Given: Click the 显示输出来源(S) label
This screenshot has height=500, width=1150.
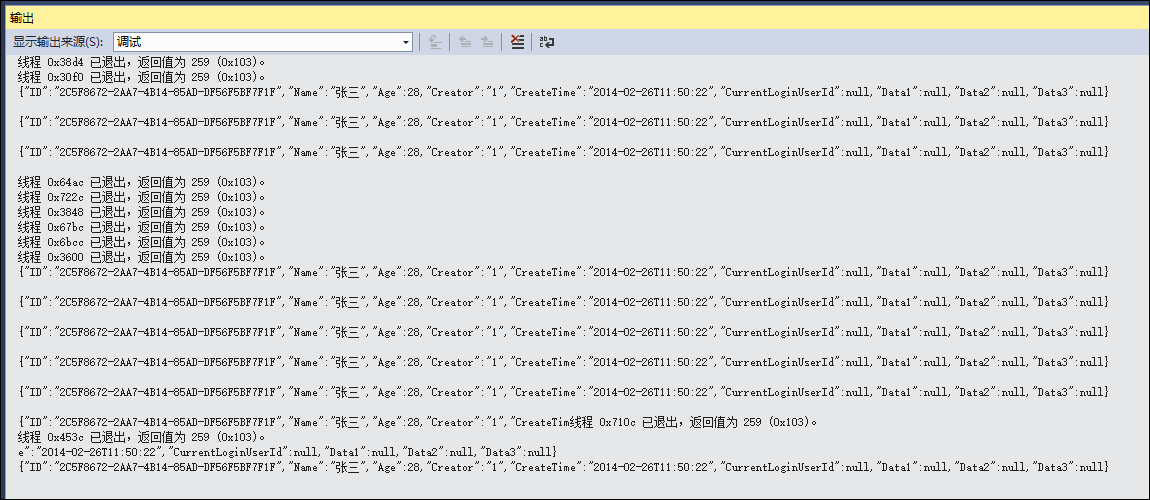Looking at the screenshot, I should coord(59,42).
